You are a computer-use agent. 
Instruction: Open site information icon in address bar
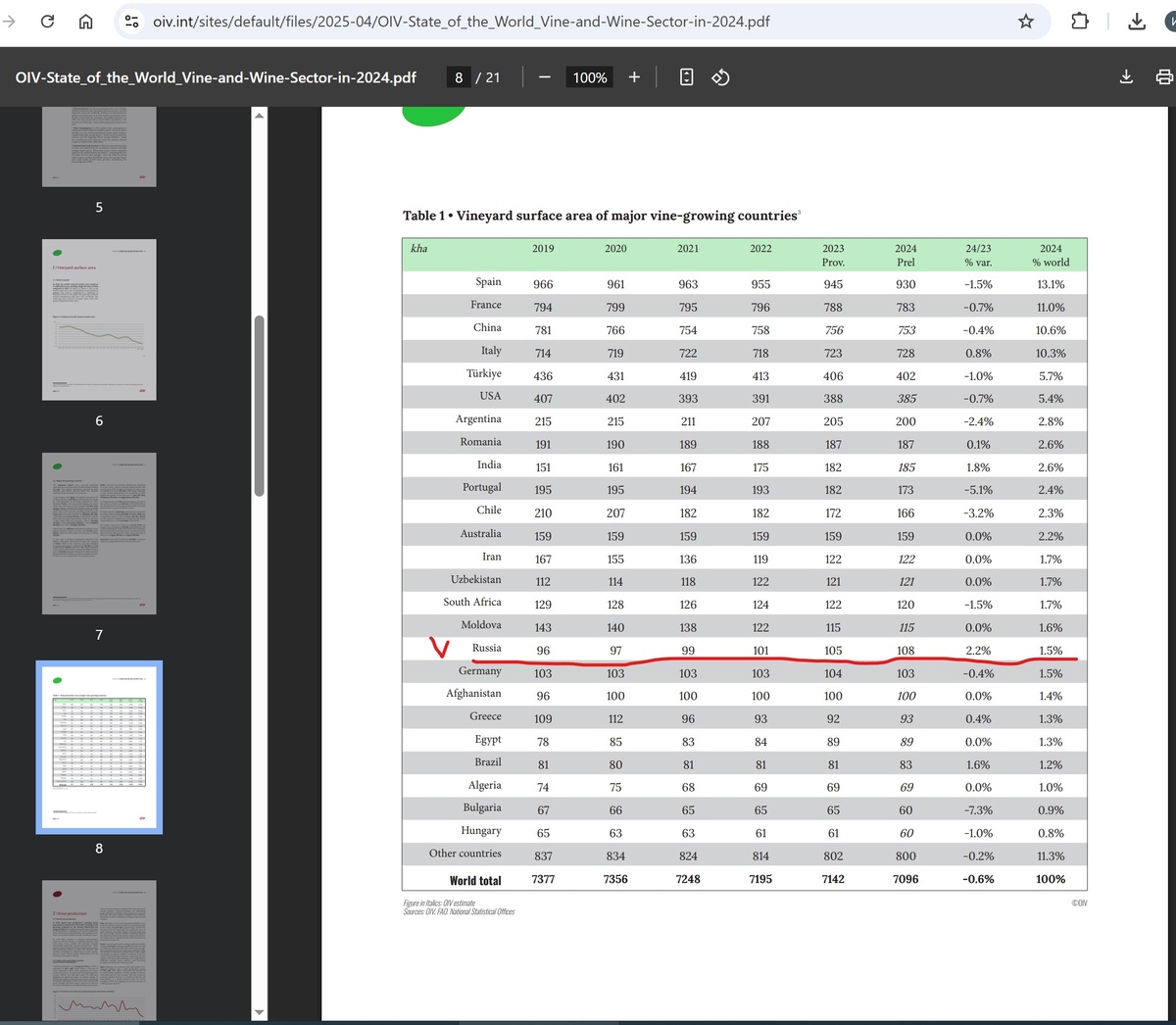tap(131, 21)
